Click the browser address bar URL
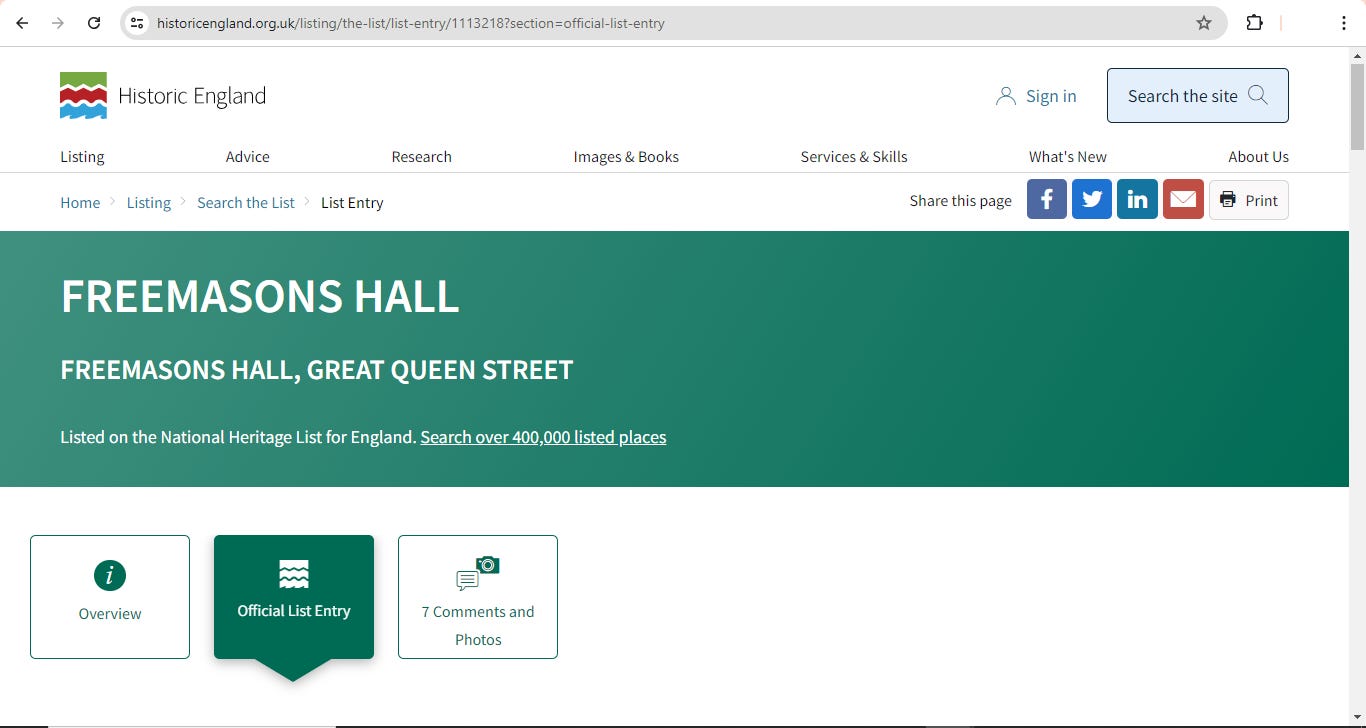Screen dimensions: 1366x728 coord(410,23)
